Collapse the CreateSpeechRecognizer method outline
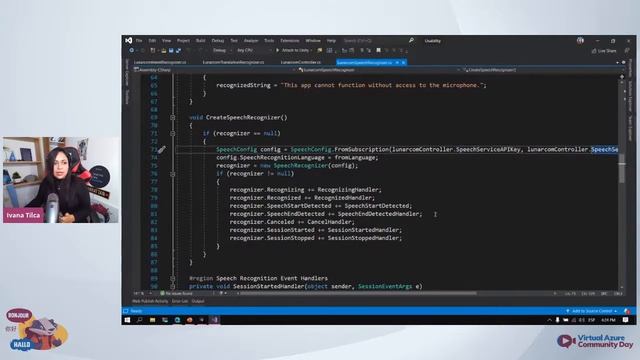 [x=173, y=118]
